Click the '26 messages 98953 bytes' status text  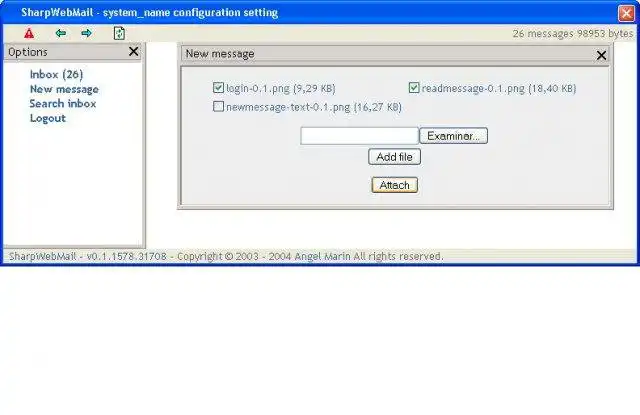pyautogui.click(x=573, y=33)
